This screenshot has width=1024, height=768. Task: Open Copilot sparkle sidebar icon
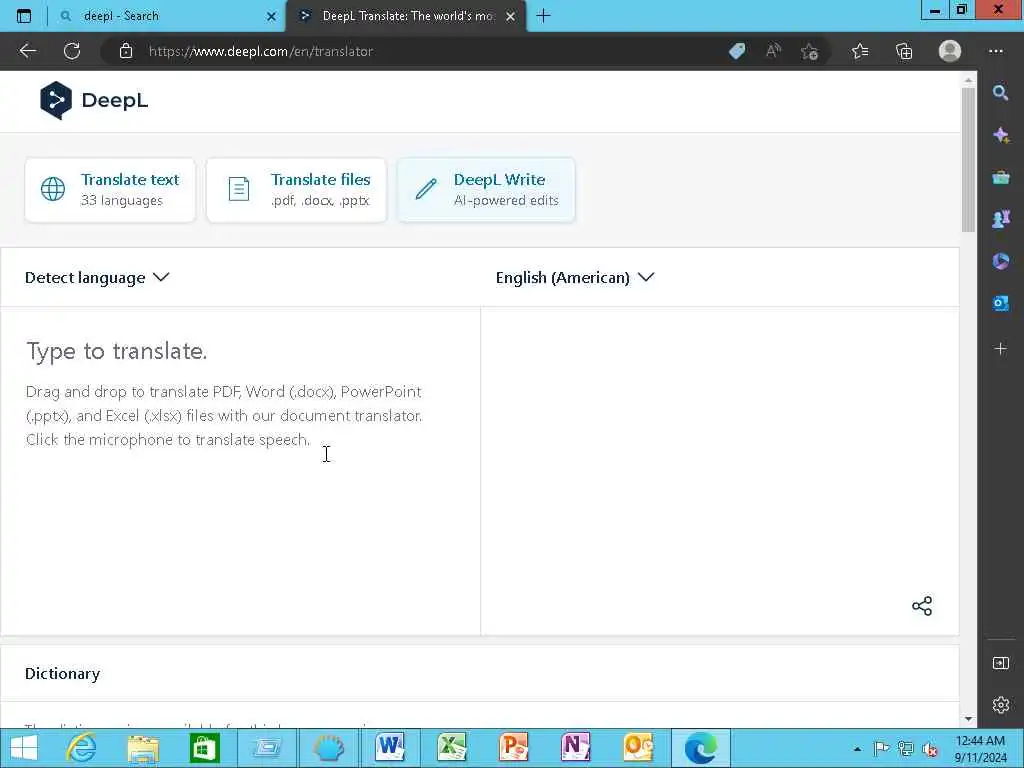[x=1000, y=135]
